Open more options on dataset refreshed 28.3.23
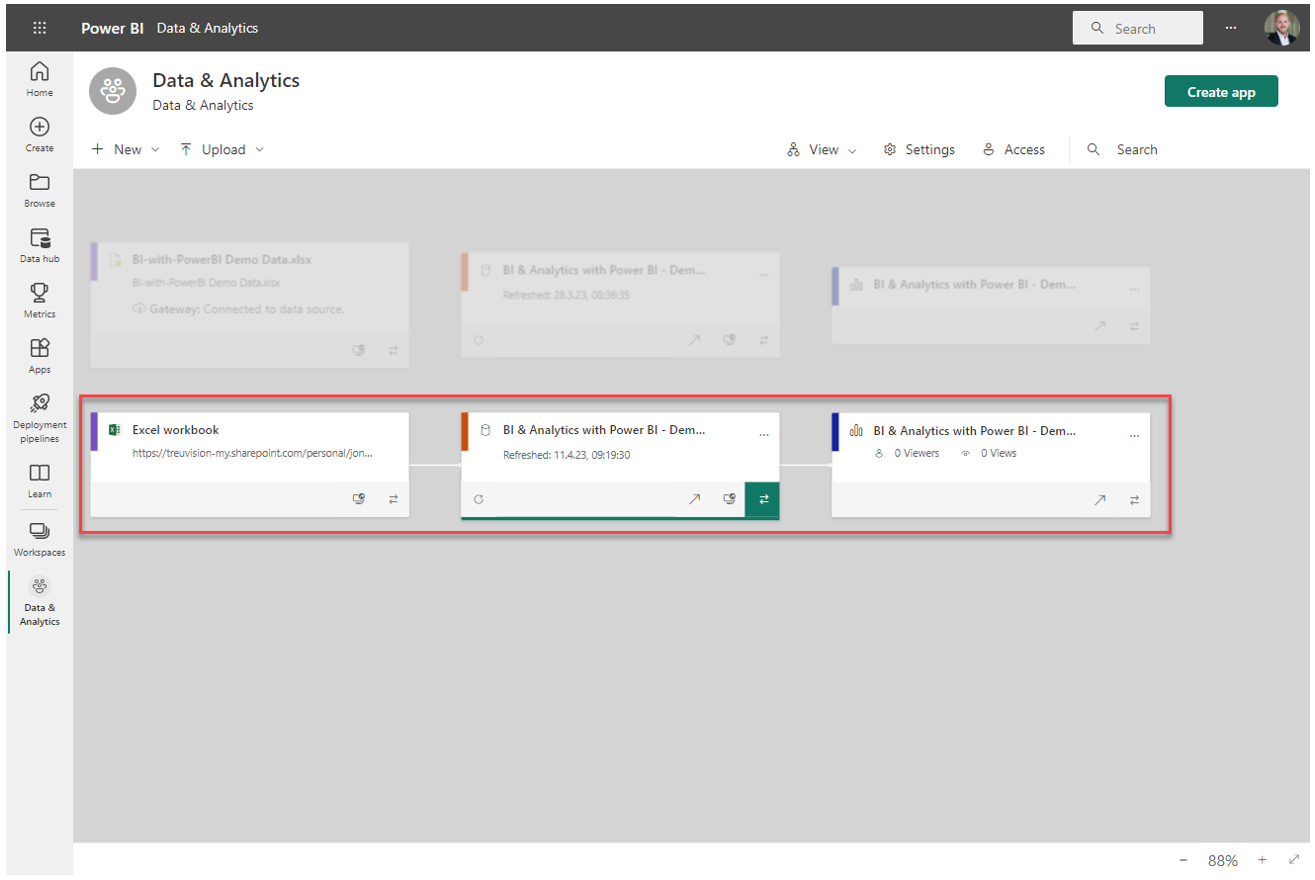Image resolution: width=1315 pixels, height=880 pixels. tap(764, 274)
